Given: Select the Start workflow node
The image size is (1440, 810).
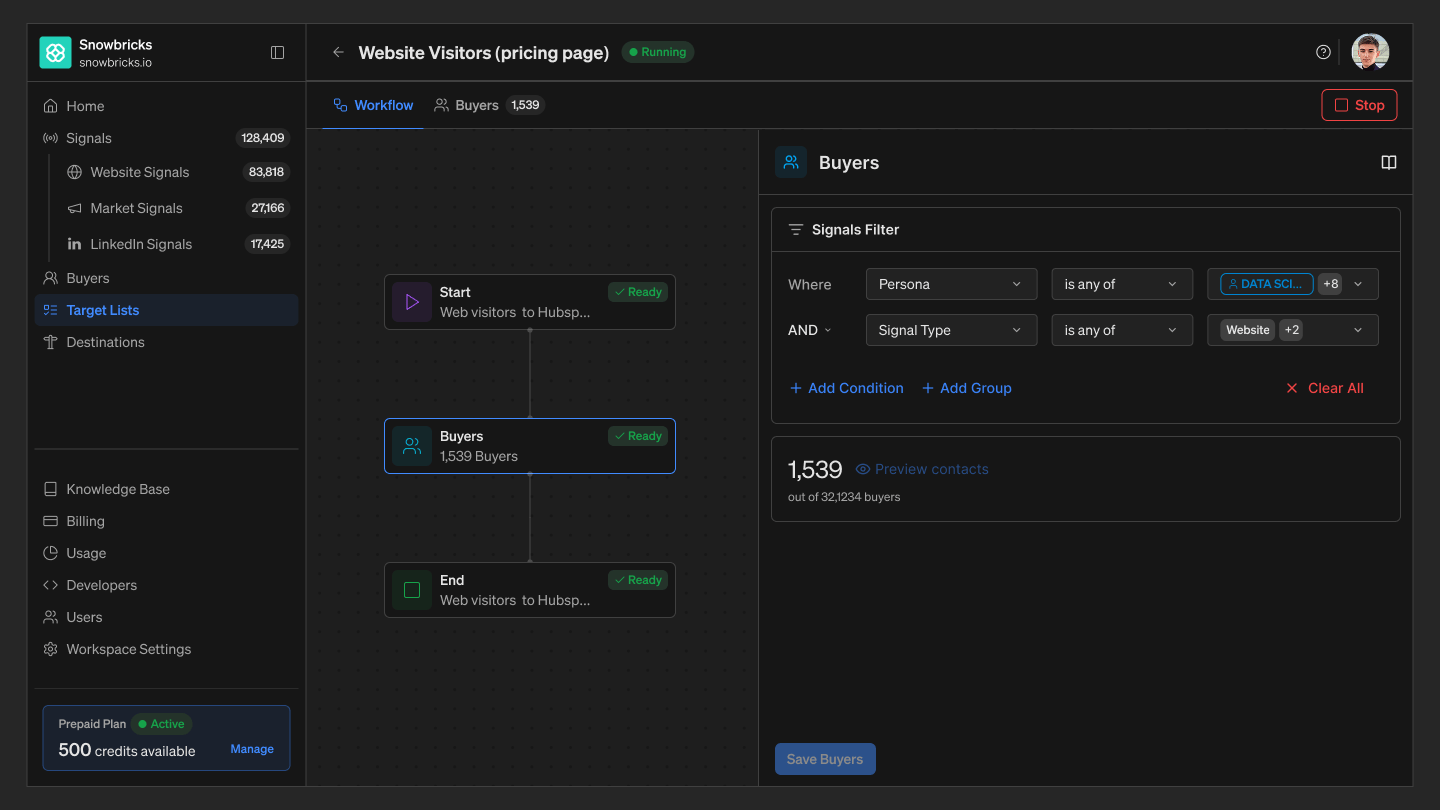Looking at the screenshot, I should (x=530, y=302).
